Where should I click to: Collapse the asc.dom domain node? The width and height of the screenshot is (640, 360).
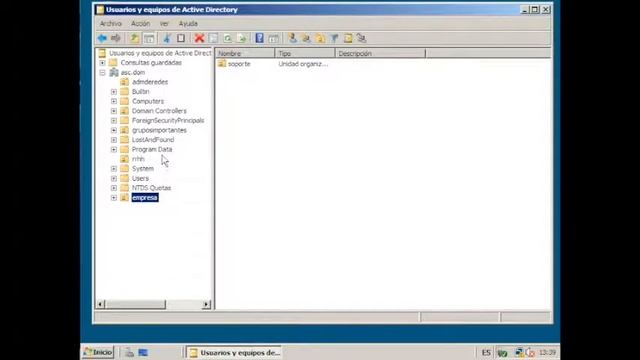point(102,73)
